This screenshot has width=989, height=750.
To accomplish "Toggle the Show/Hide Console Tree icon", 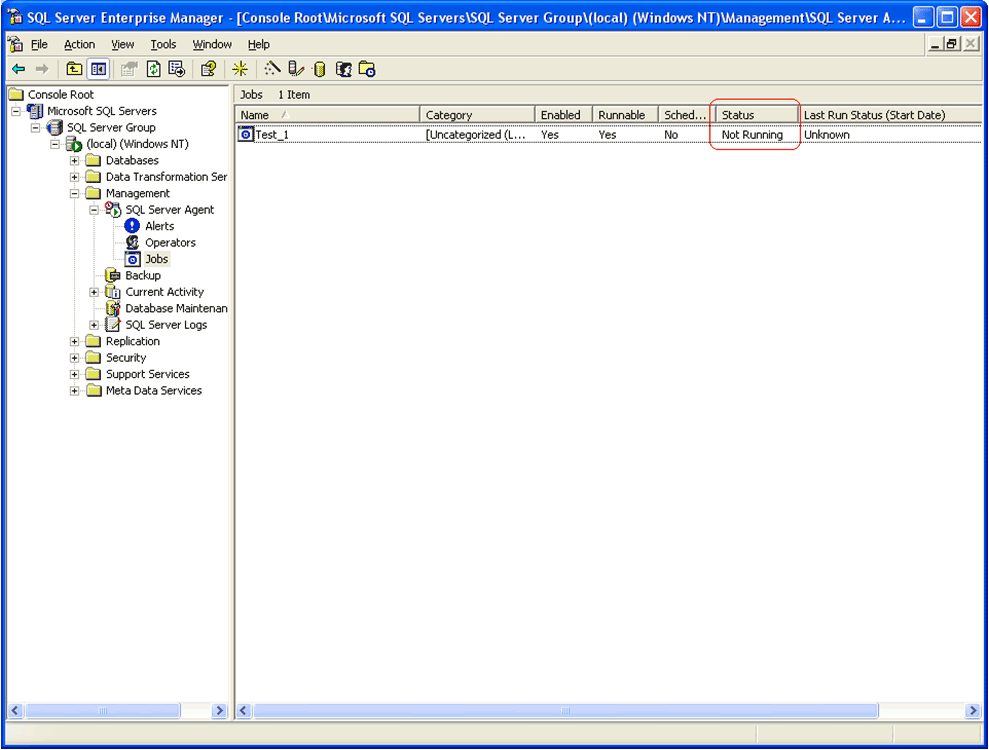I will point(98,69).
